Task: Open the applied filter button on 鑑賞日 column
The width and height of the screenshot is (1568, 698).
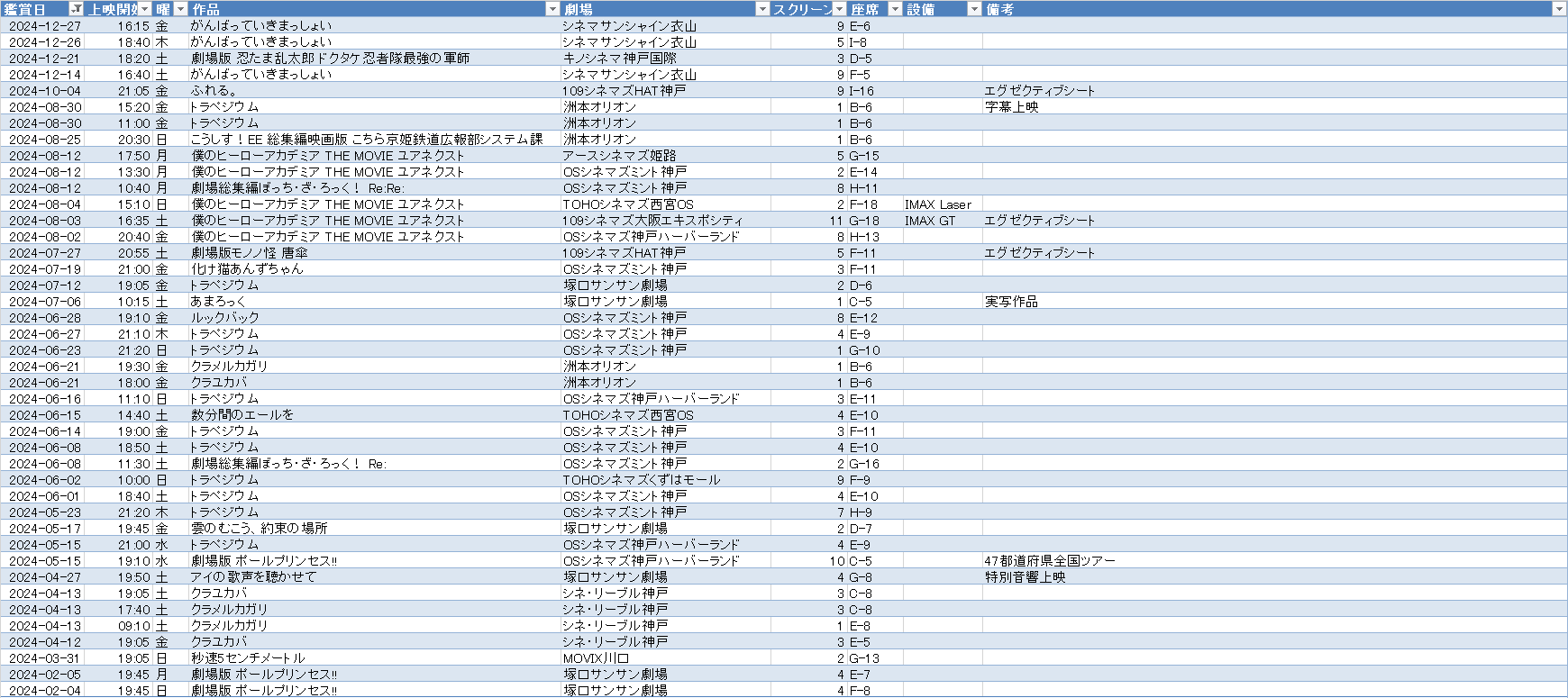Action: coord(76,9)
